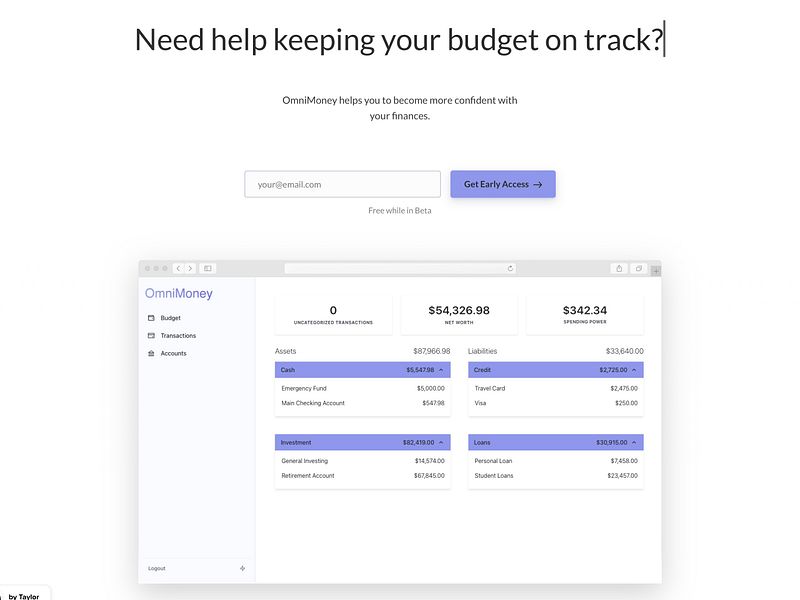Open Transactions in the sidebar
Image resolution: width=800 pixels, height=600 pixels.
point(178,336)
